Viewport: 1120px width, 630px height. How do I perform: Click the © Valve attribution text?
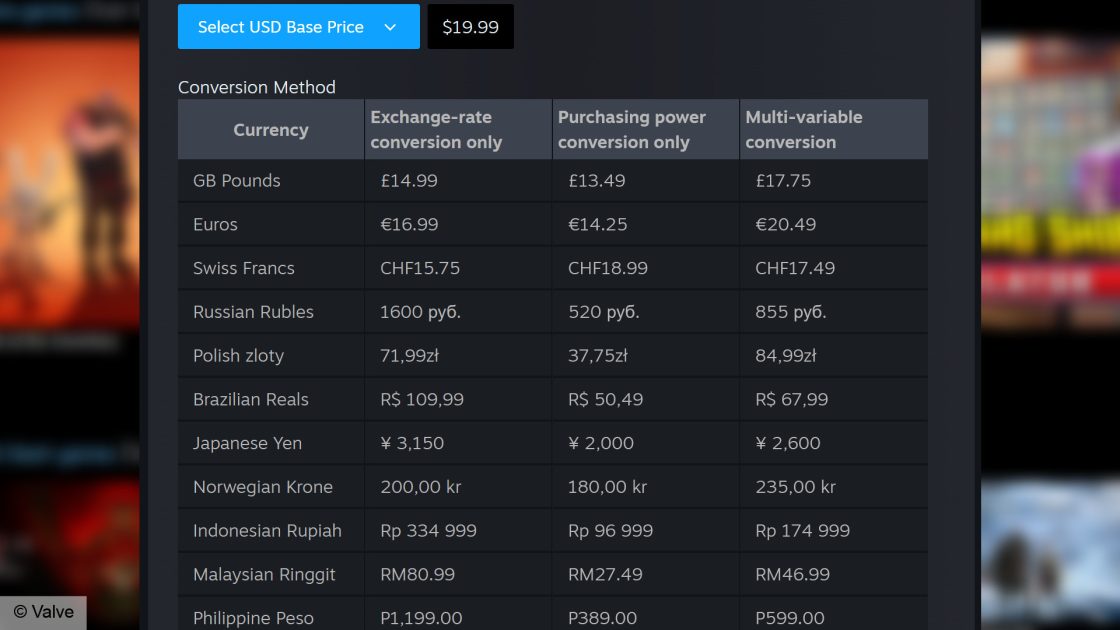[x=44, y=611]
